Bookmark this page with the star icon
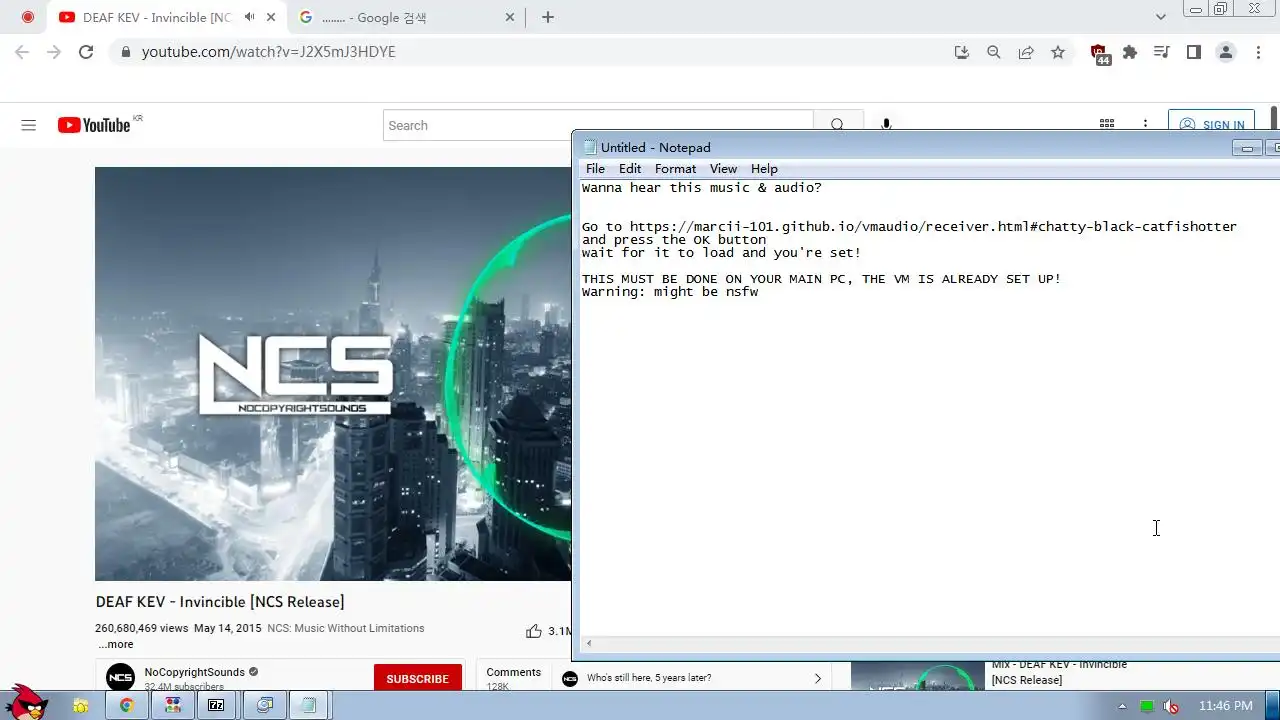This screenshot has height=720, width=1280. click(x=1058, y=52)
